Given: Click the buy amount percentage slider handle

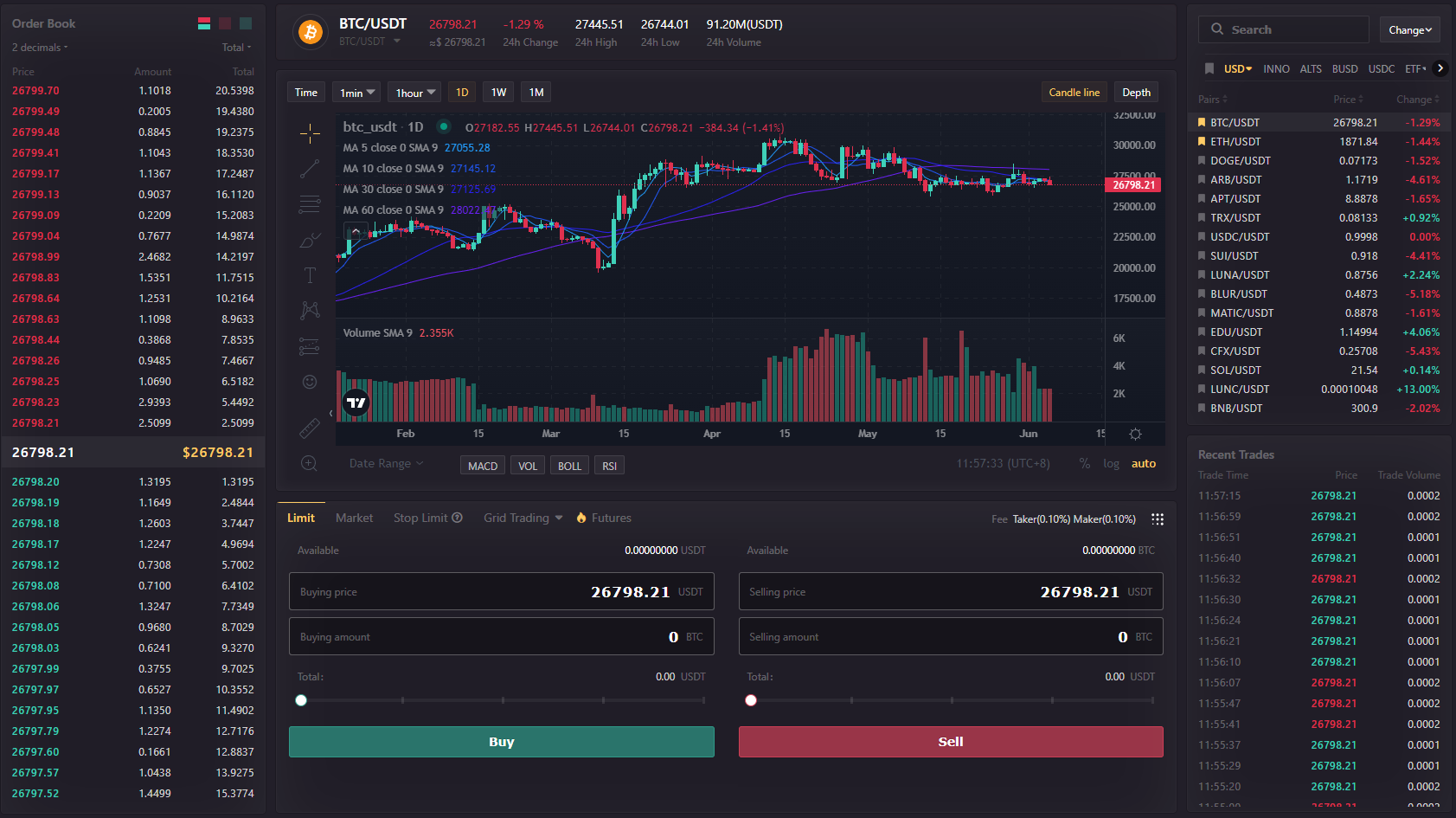Looking at the screenshot, I should (301, 700).
